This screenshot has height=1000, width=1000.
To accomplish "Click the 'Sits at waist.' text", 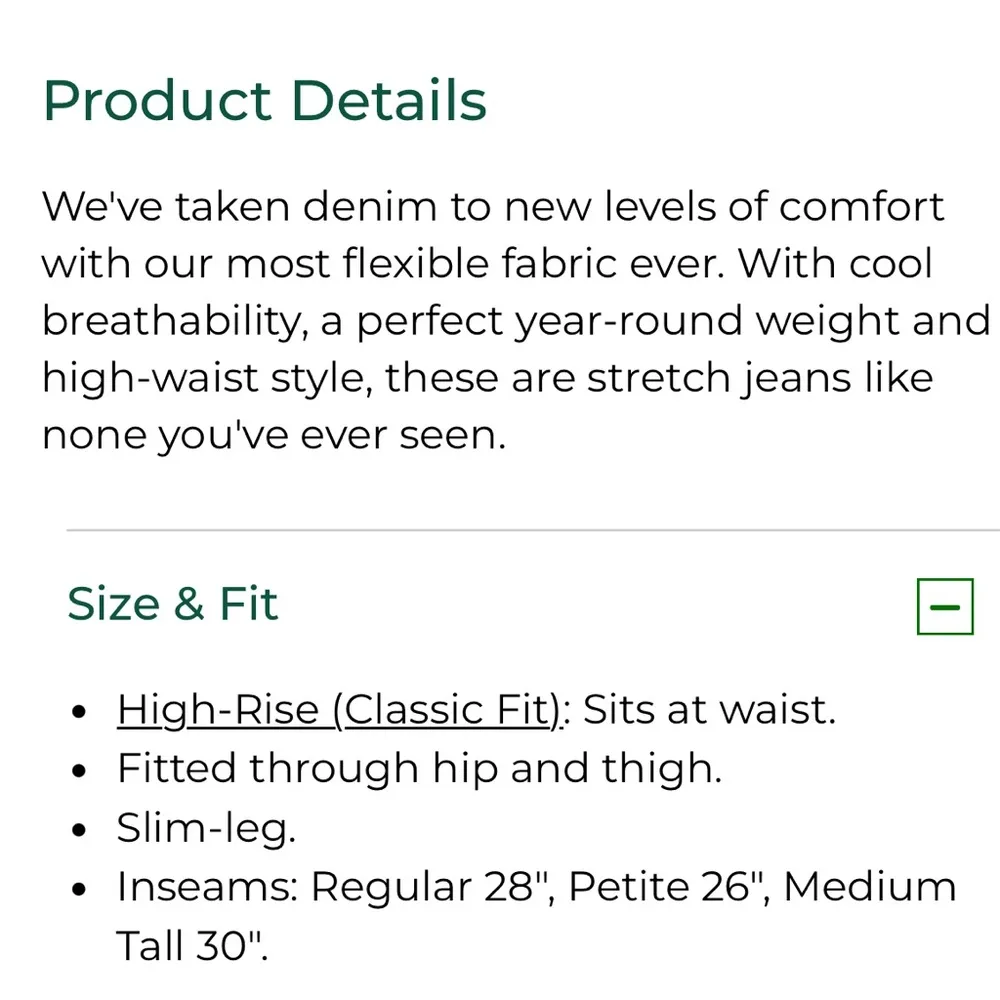I will coord(709,710).
